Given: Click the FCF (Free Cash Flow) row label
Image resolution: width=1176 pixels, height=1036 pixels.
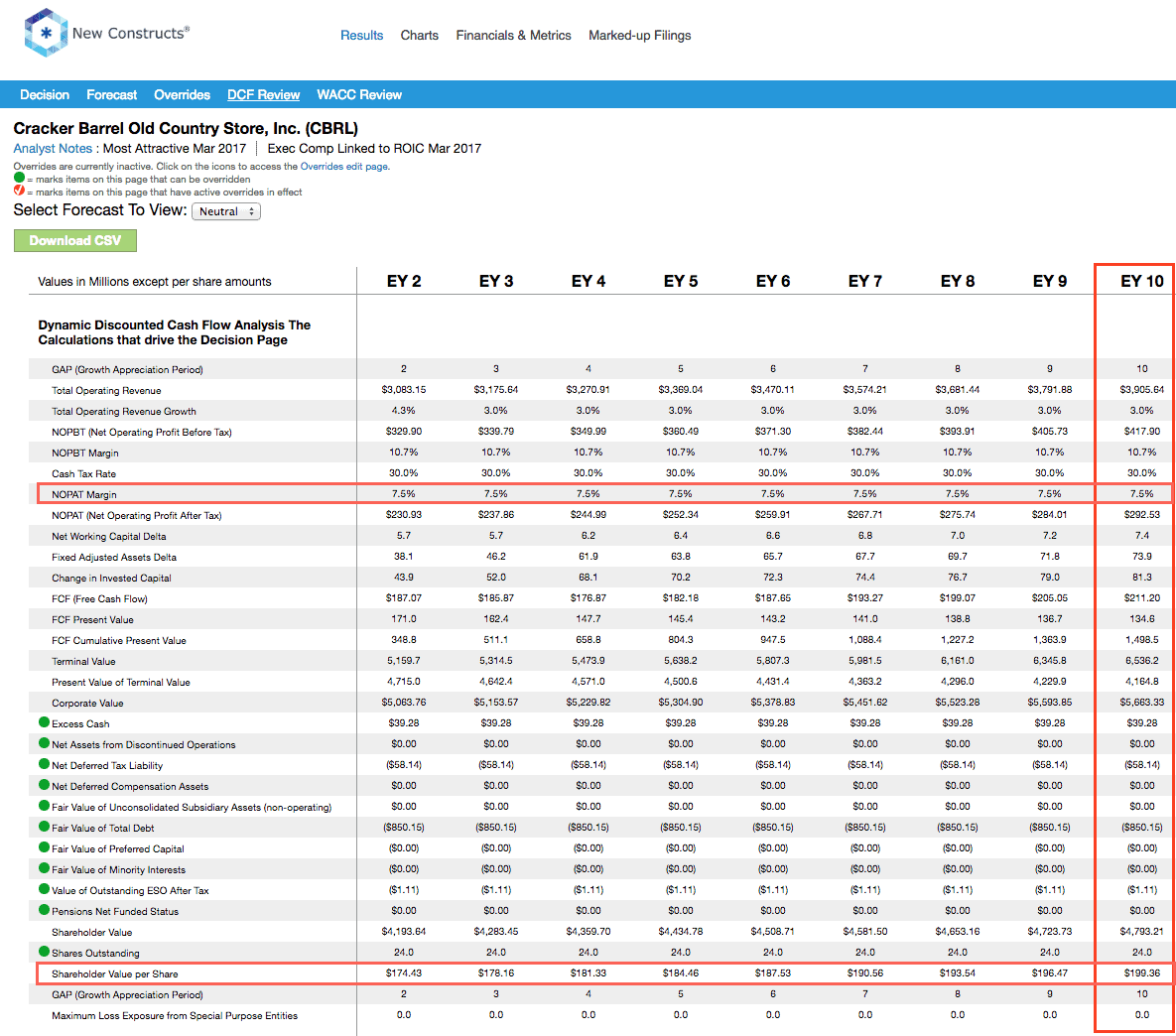Looking at the screenshot, I should click(100, 598).
